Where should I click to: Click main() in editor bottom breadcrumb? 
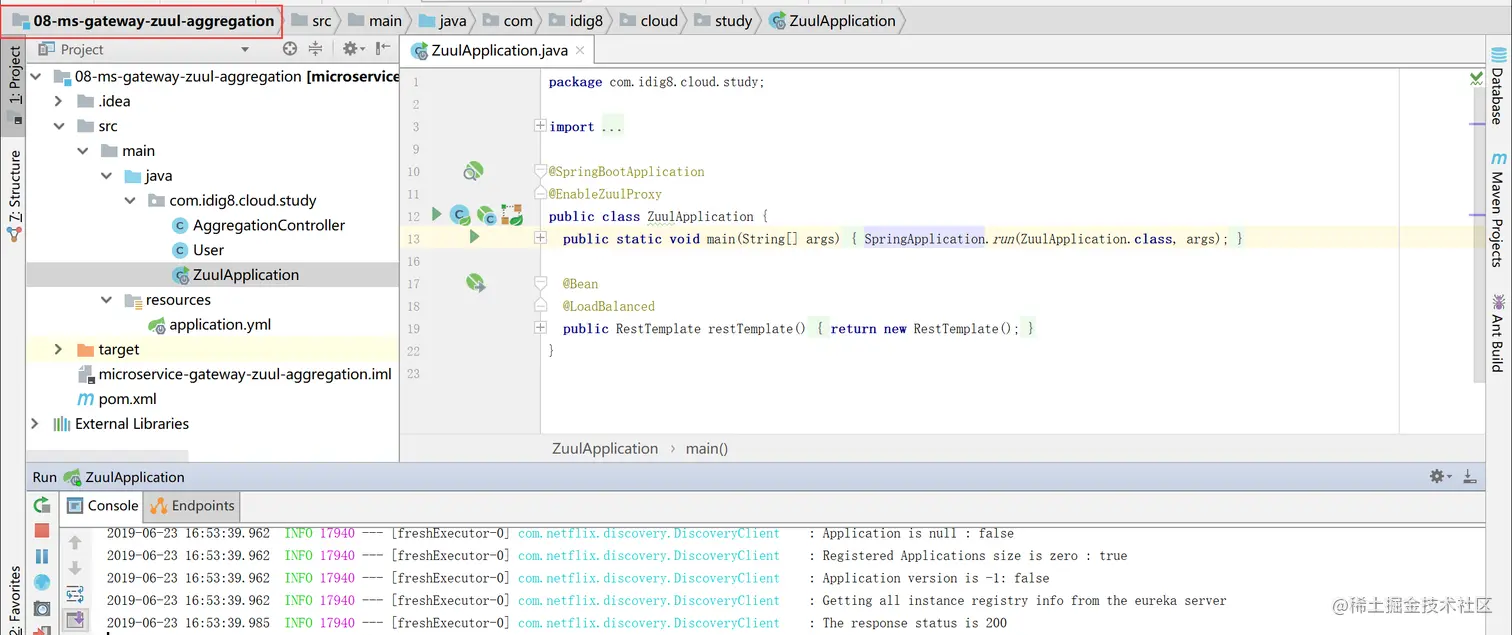pyautogui.click(x=707, y=449)
